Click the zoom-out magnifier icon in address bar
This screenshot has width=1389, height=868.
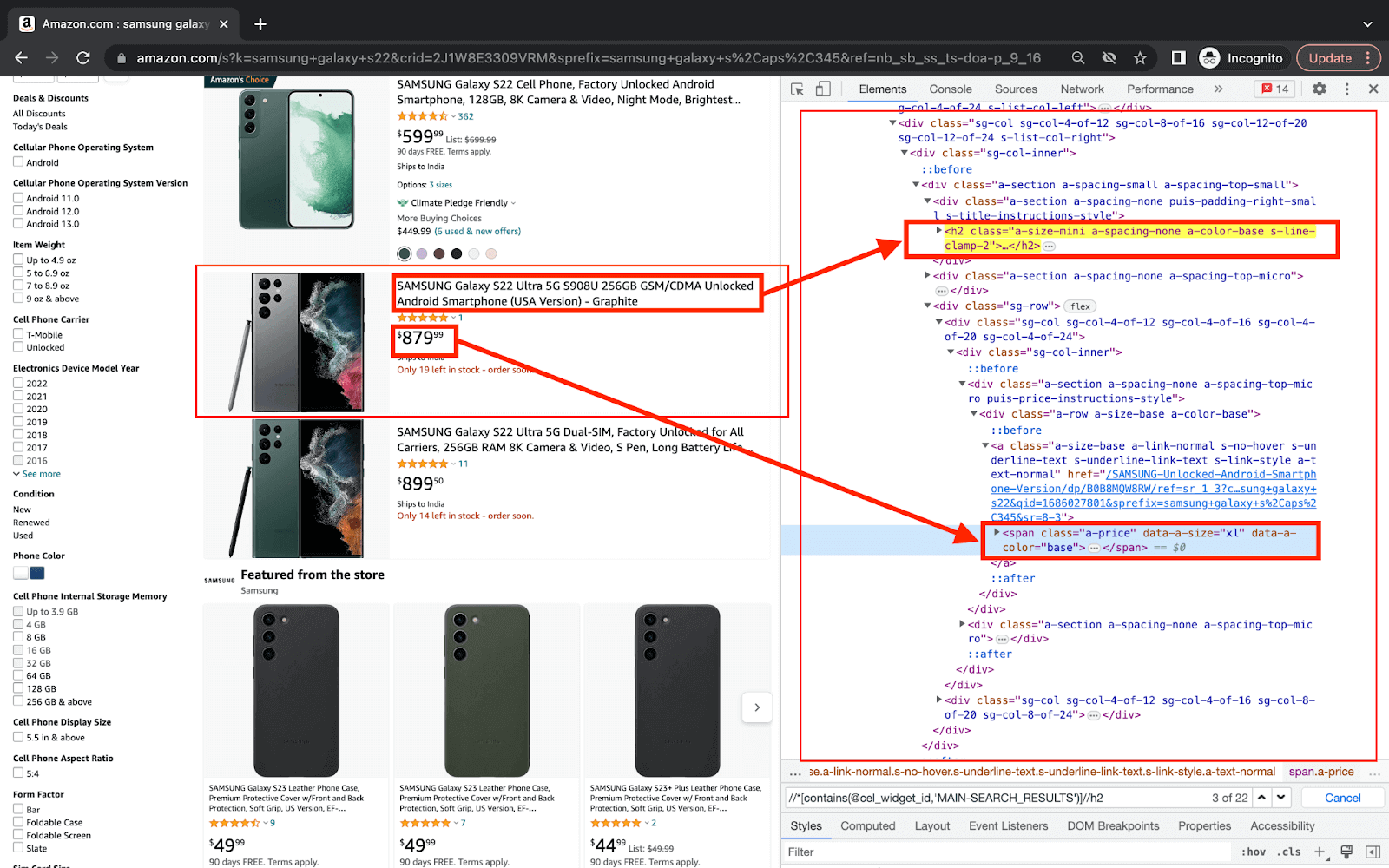(x=1078, y=58)
